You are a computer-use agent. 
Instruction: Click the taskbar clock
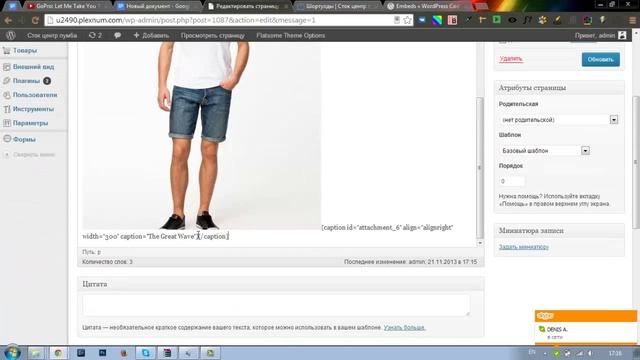(615, 353)
